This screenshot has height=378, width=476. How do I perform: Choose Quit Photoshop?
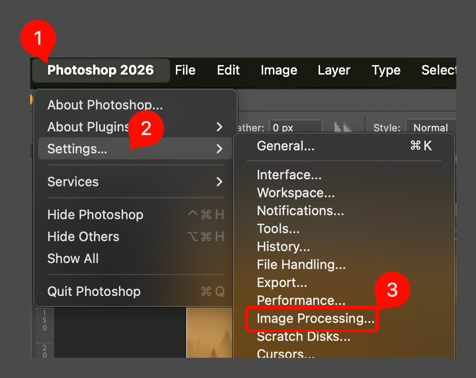[135, 292]
